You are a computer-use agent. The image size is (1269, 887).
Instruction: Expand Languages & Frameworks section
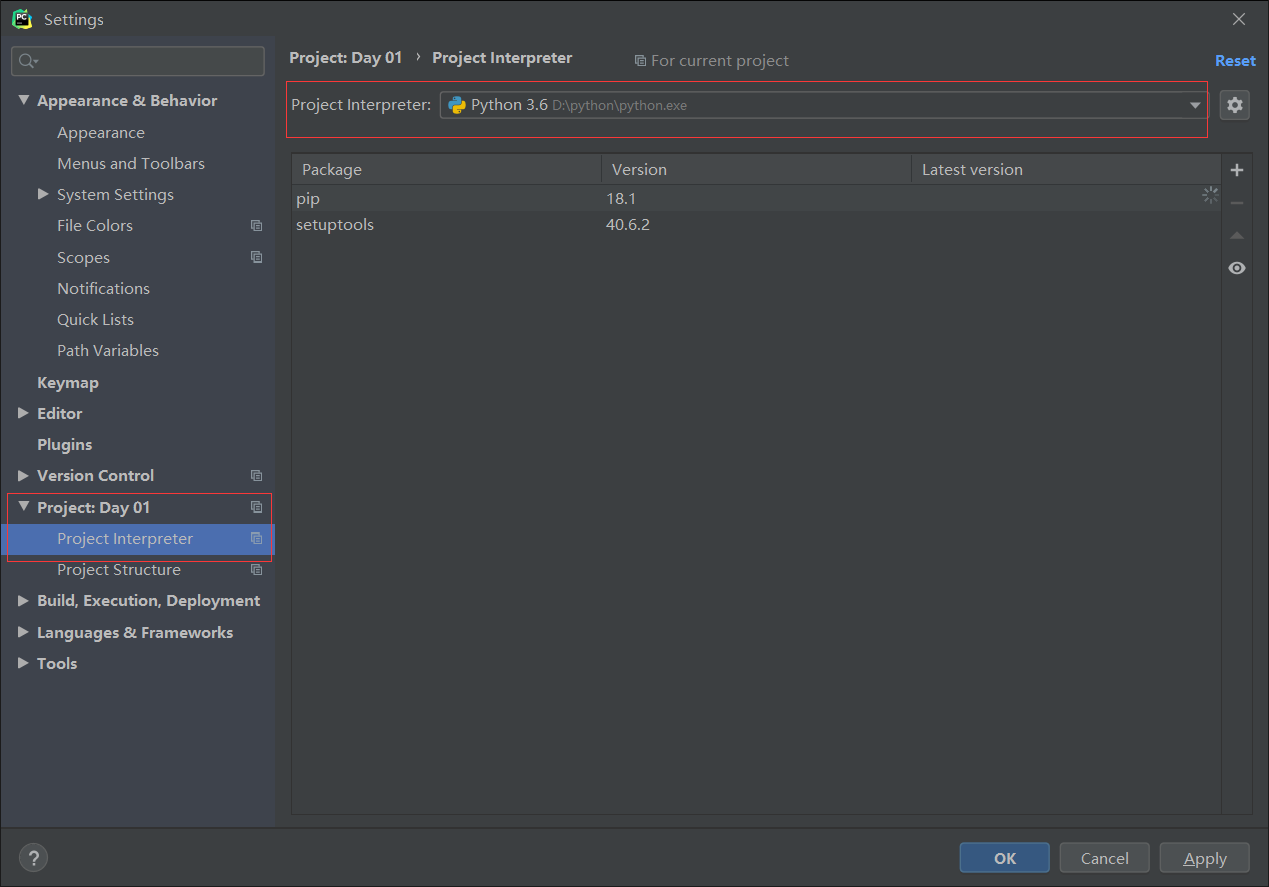[x=24, y=632]
